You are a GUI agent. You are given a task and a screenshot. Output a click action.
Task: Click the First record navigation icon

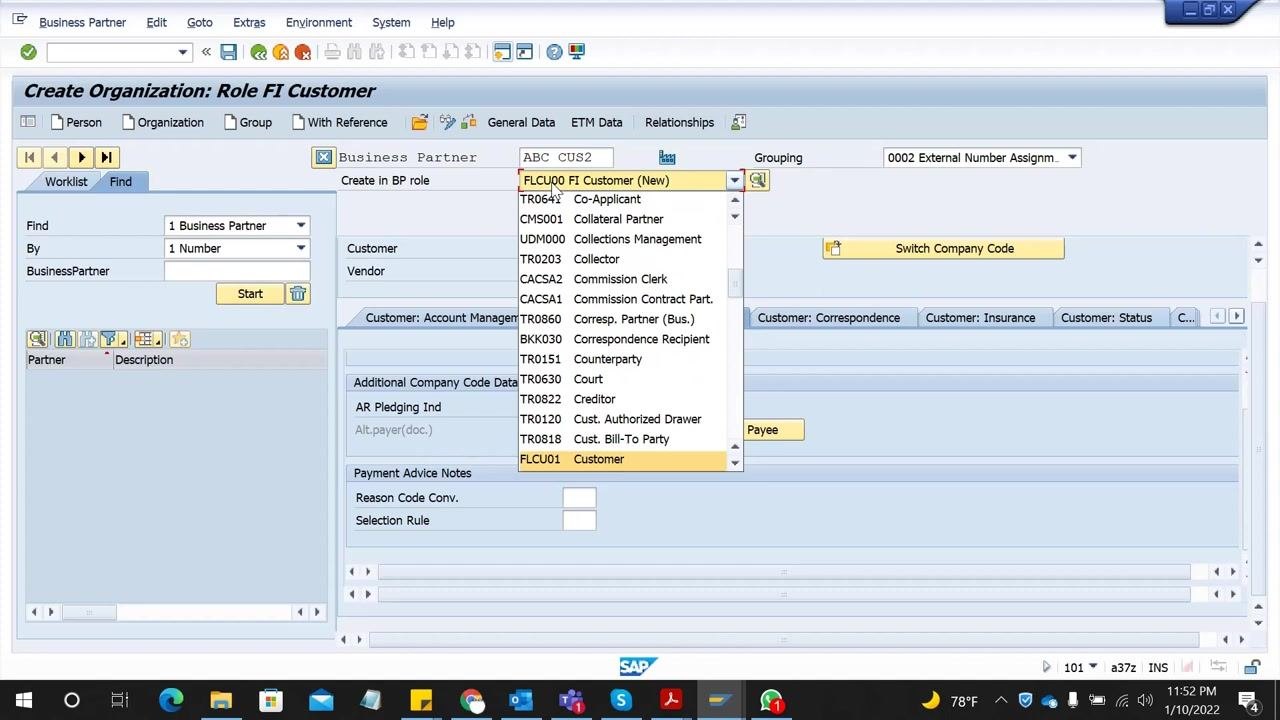(30, 157)
